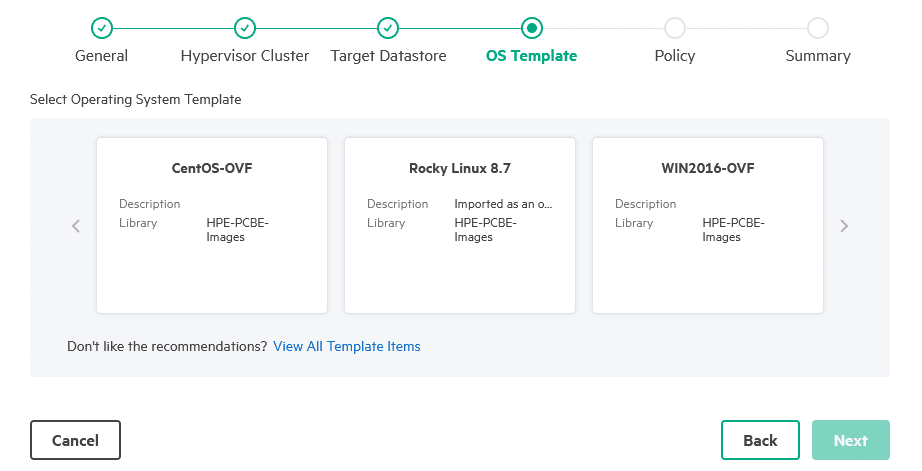Click the active OS Template step circle
Screen dimensions: 922x471
click(x=532, y=28)
